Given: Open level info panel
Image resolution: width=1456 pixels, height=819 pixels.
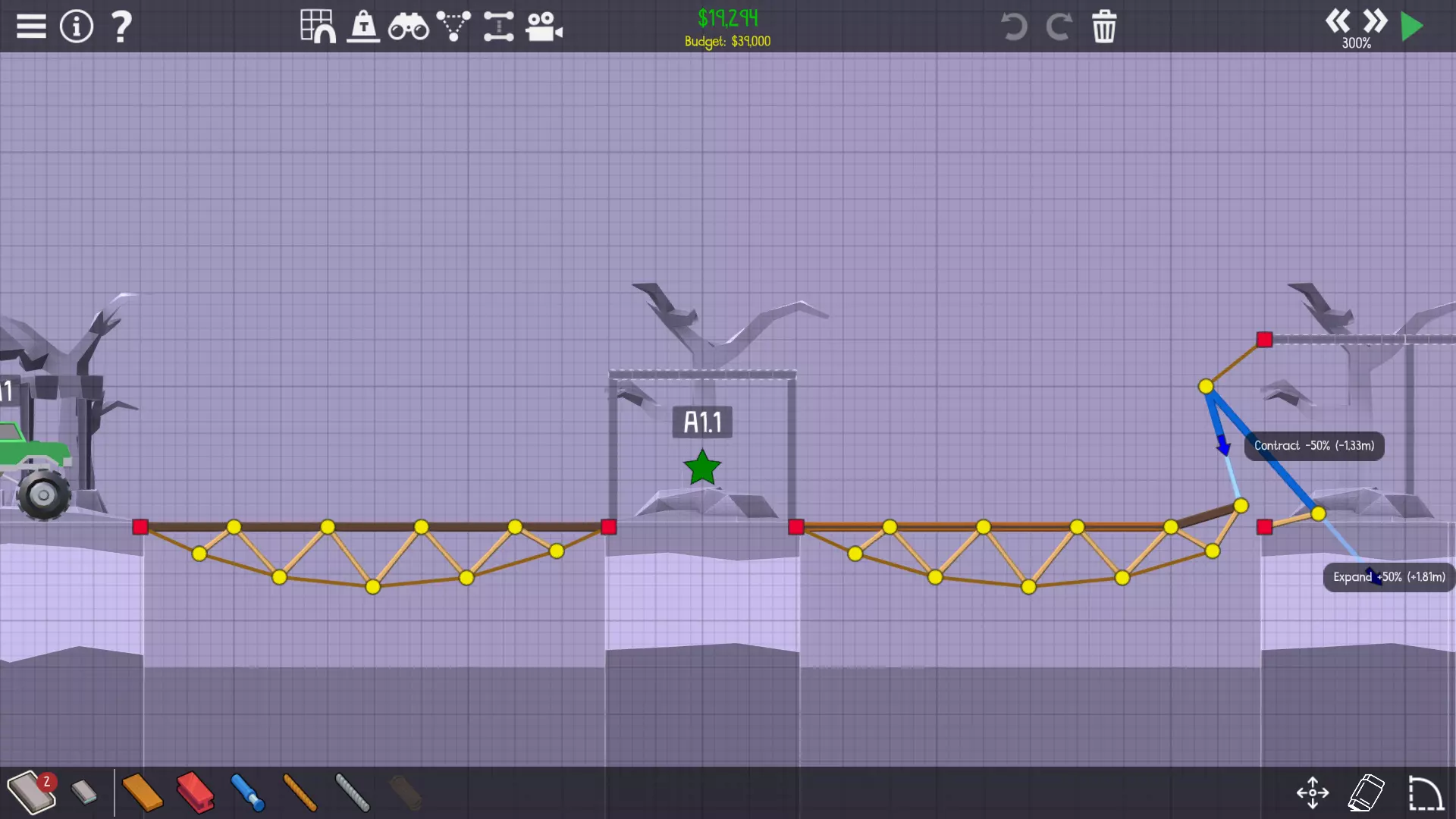Looking at the screenshot, I should (76, 27).
